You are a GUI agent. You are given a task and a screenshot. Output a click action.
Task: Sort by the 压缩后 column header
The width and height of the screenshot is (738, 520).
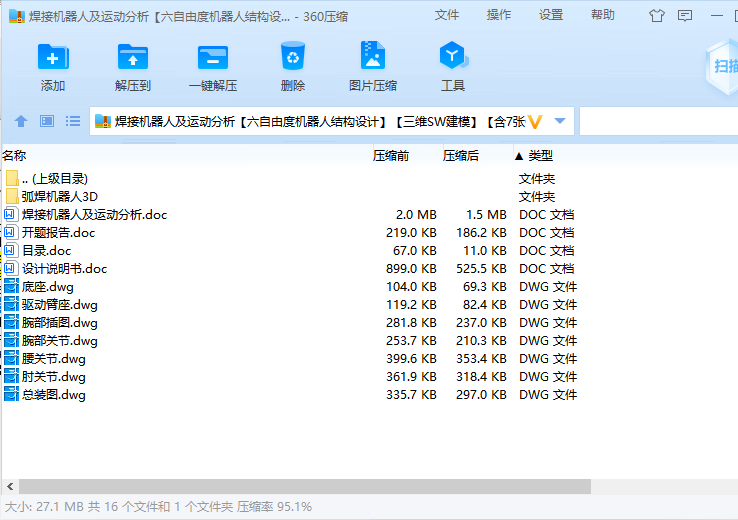click(461, 156)
